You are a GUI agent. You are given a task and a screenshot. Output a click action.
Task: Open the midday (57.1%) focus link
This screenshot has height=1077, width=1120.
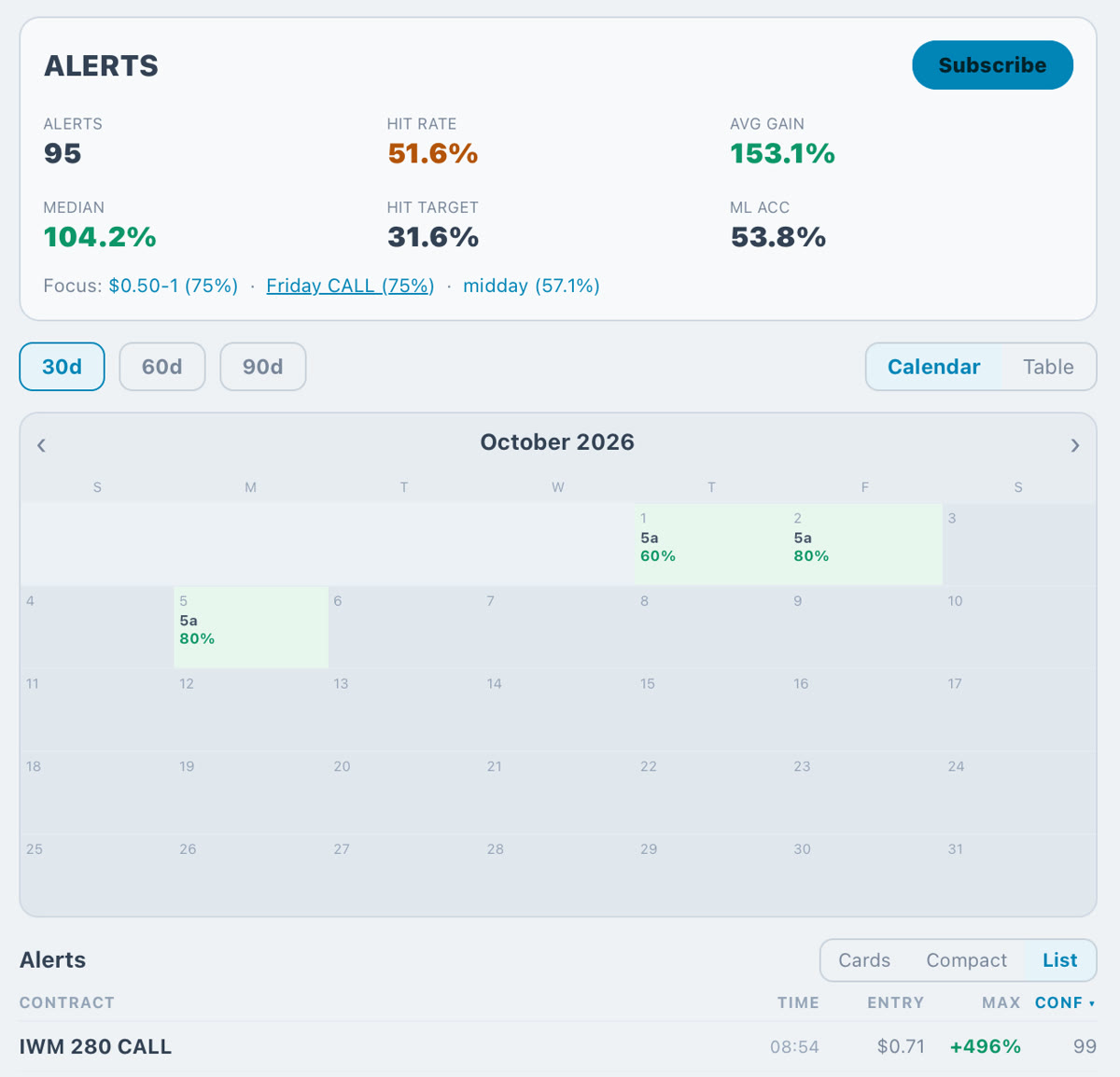coord(531,286)
